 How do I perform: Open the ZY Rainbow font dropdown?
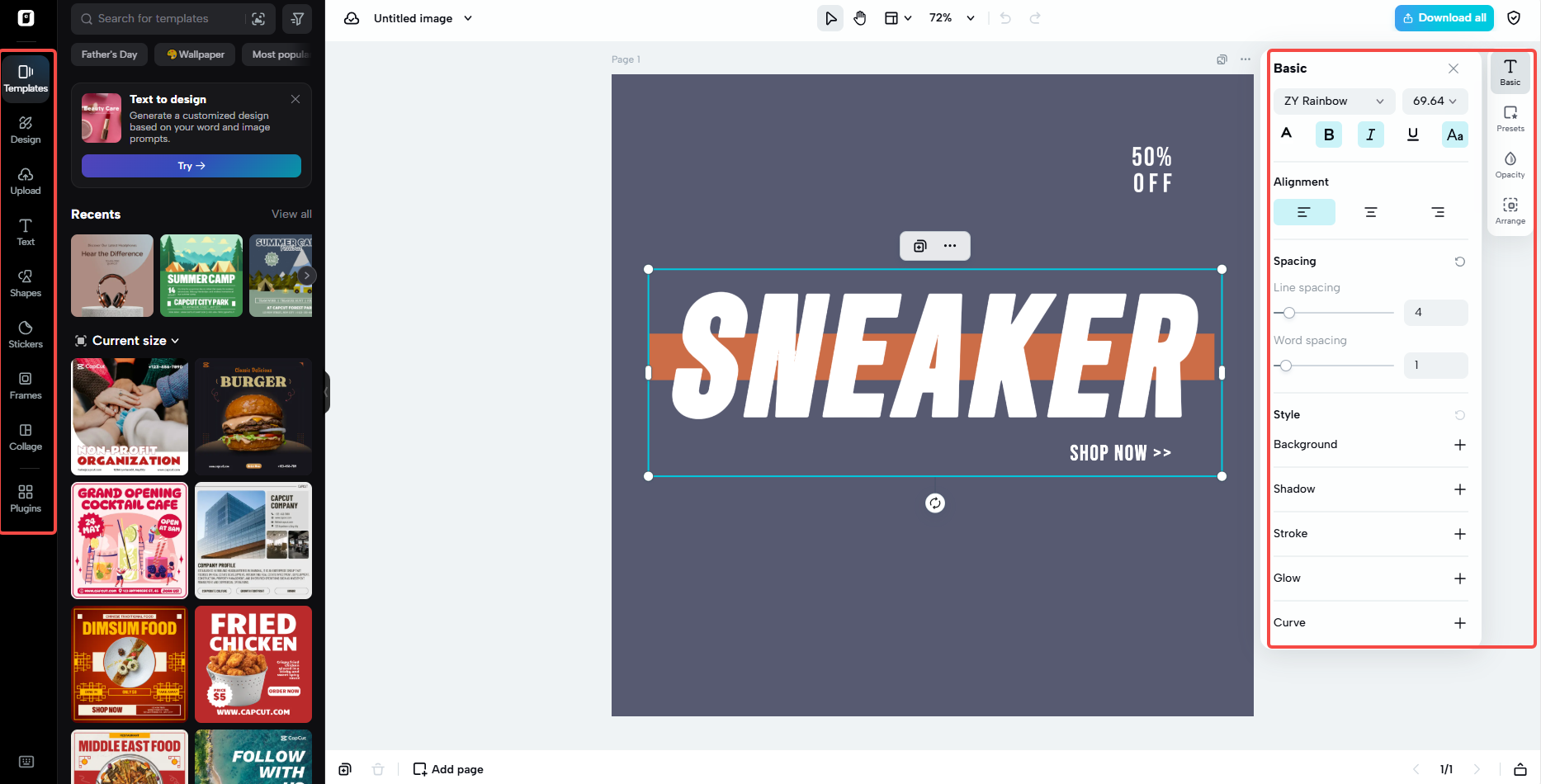point(1333,101)
